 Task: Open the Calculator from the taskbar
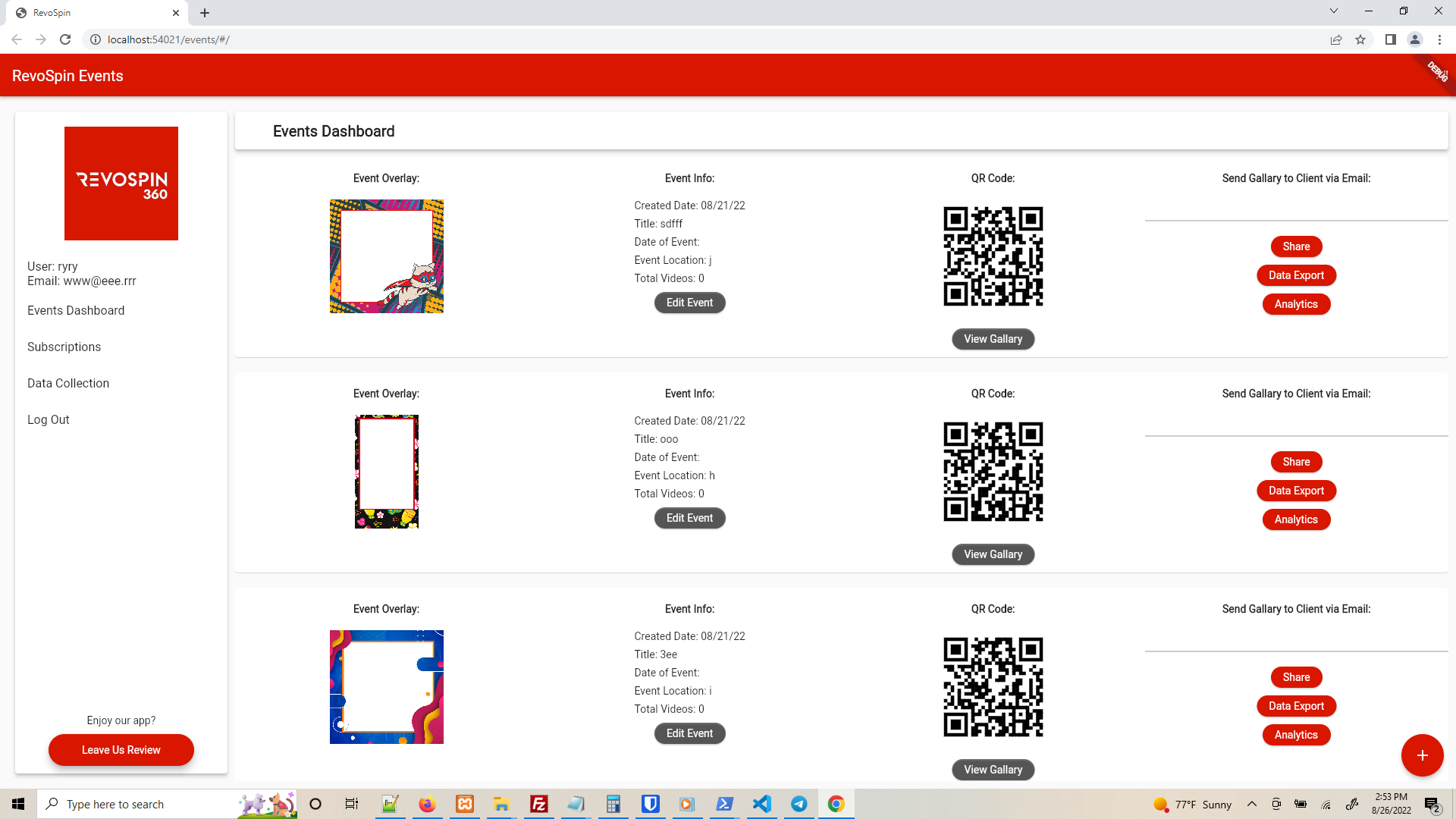tap(613, 804)
